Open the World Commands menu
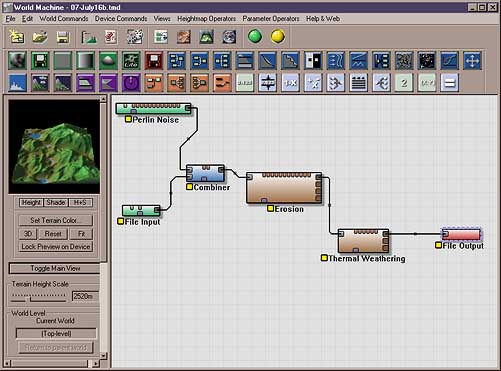 64,19
